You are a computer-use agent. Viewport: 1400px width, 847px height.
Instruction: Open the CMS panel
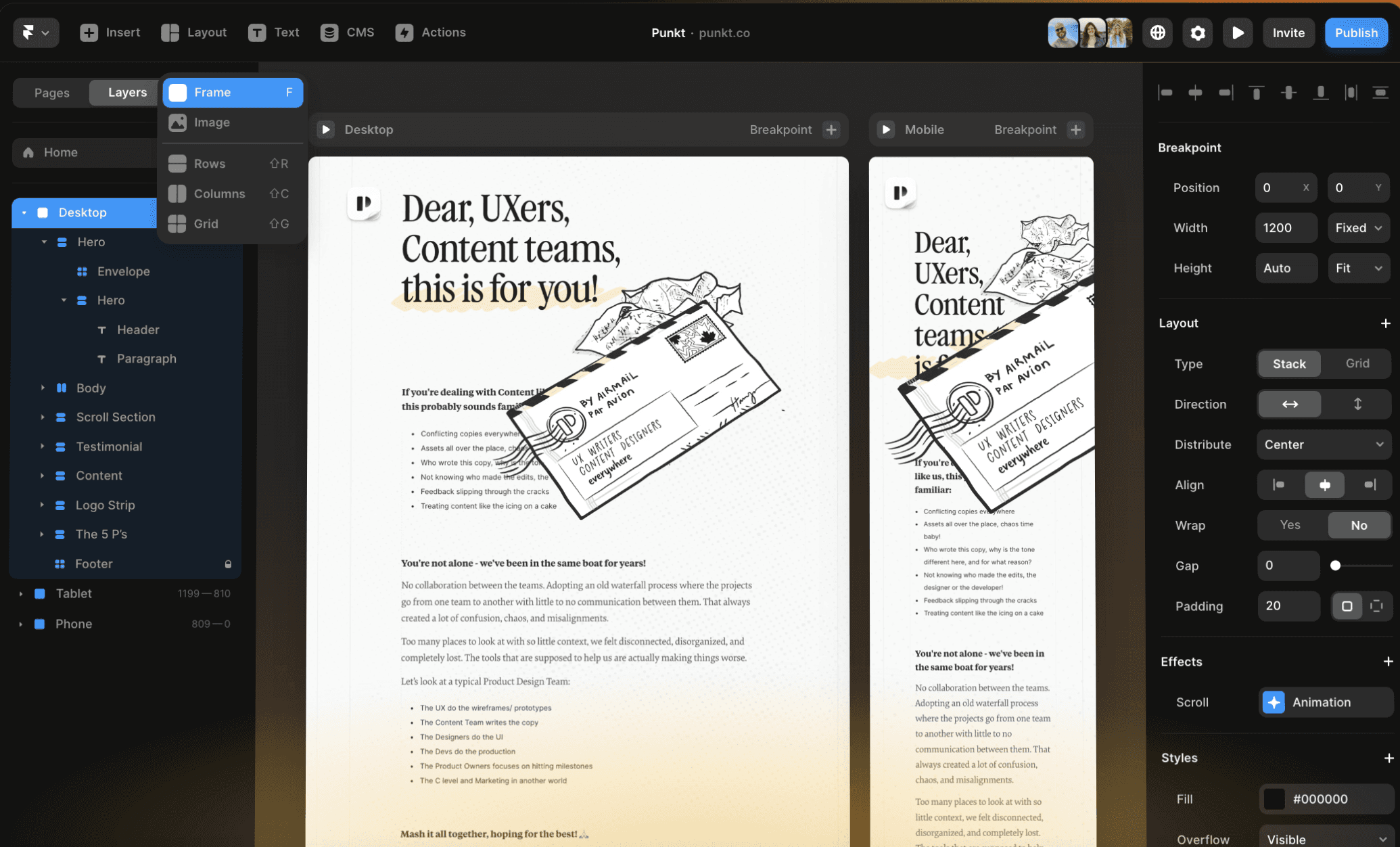pos(347,32)
